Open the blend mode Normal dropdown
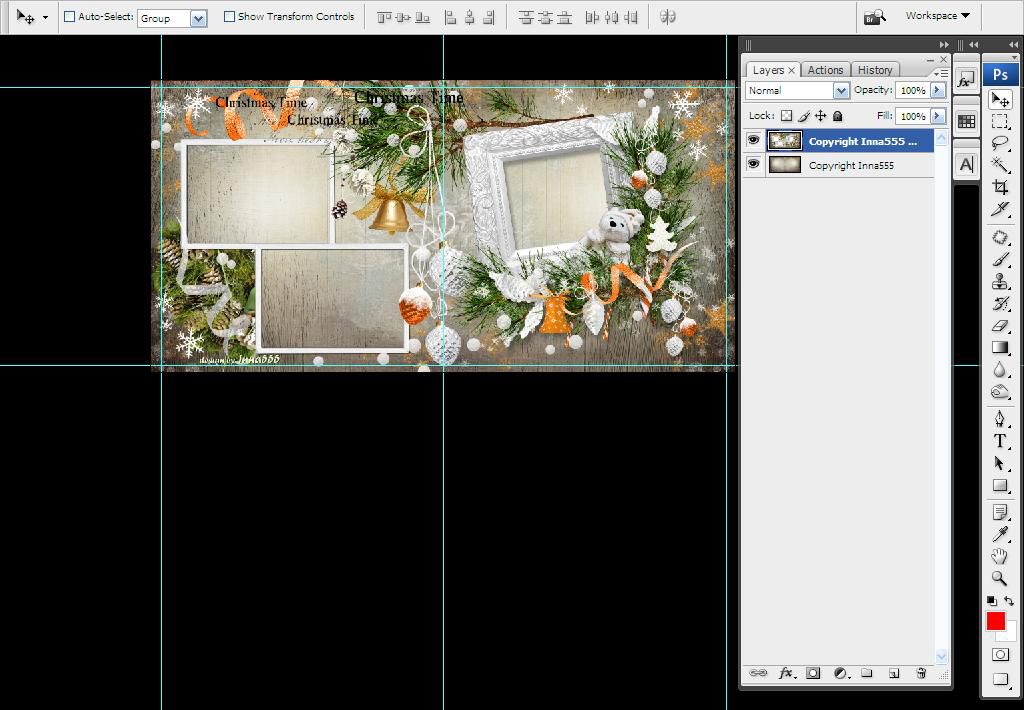1024x710 pixels. click(841, 90)
